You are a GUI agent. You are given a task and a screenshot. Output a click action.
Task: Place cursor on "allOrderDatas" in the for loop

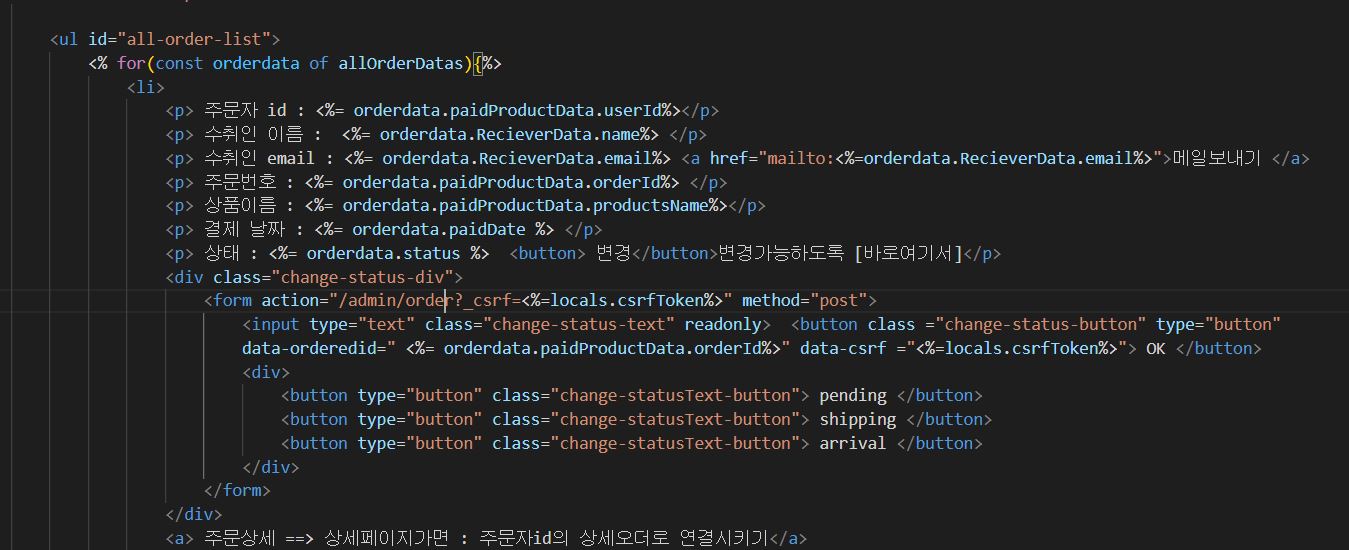400,63
